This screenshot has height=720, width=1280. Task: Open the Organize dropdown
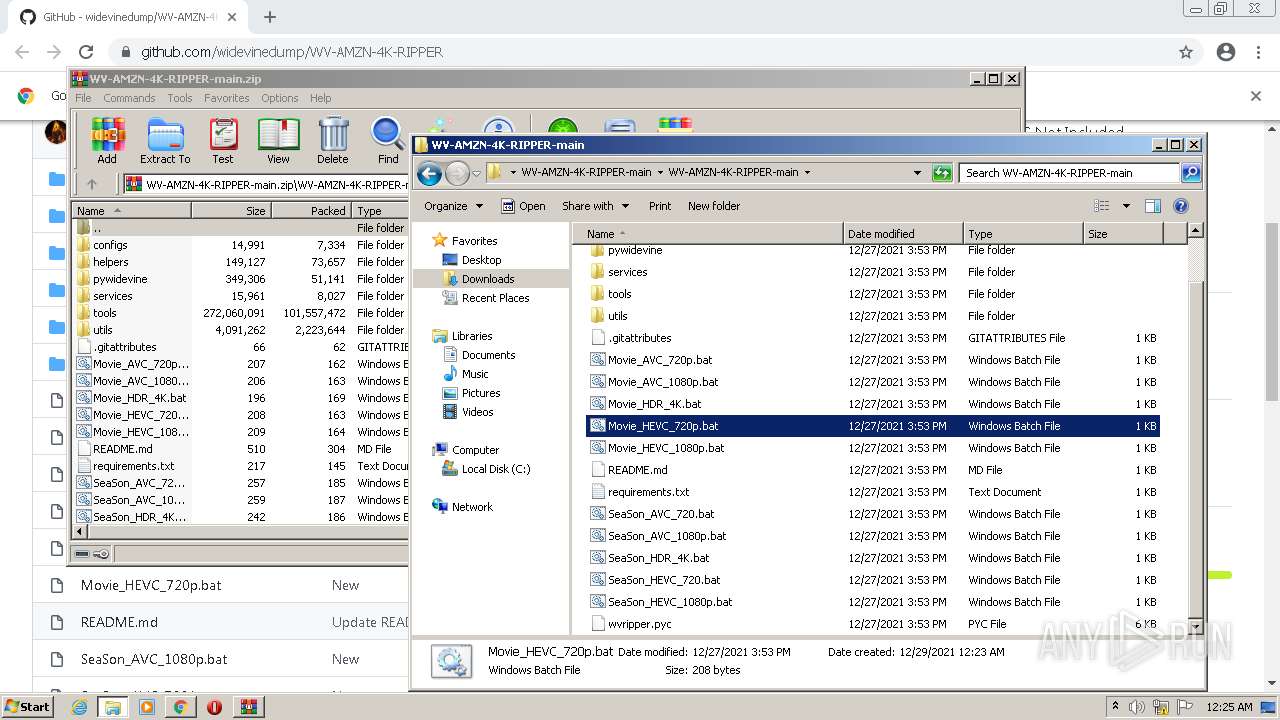coord(453,206)
